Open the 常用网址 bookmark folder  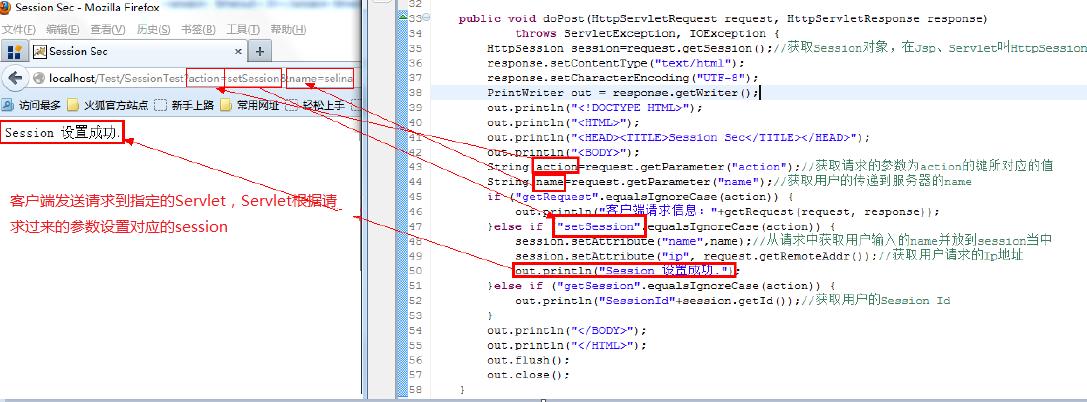point(250,106)
